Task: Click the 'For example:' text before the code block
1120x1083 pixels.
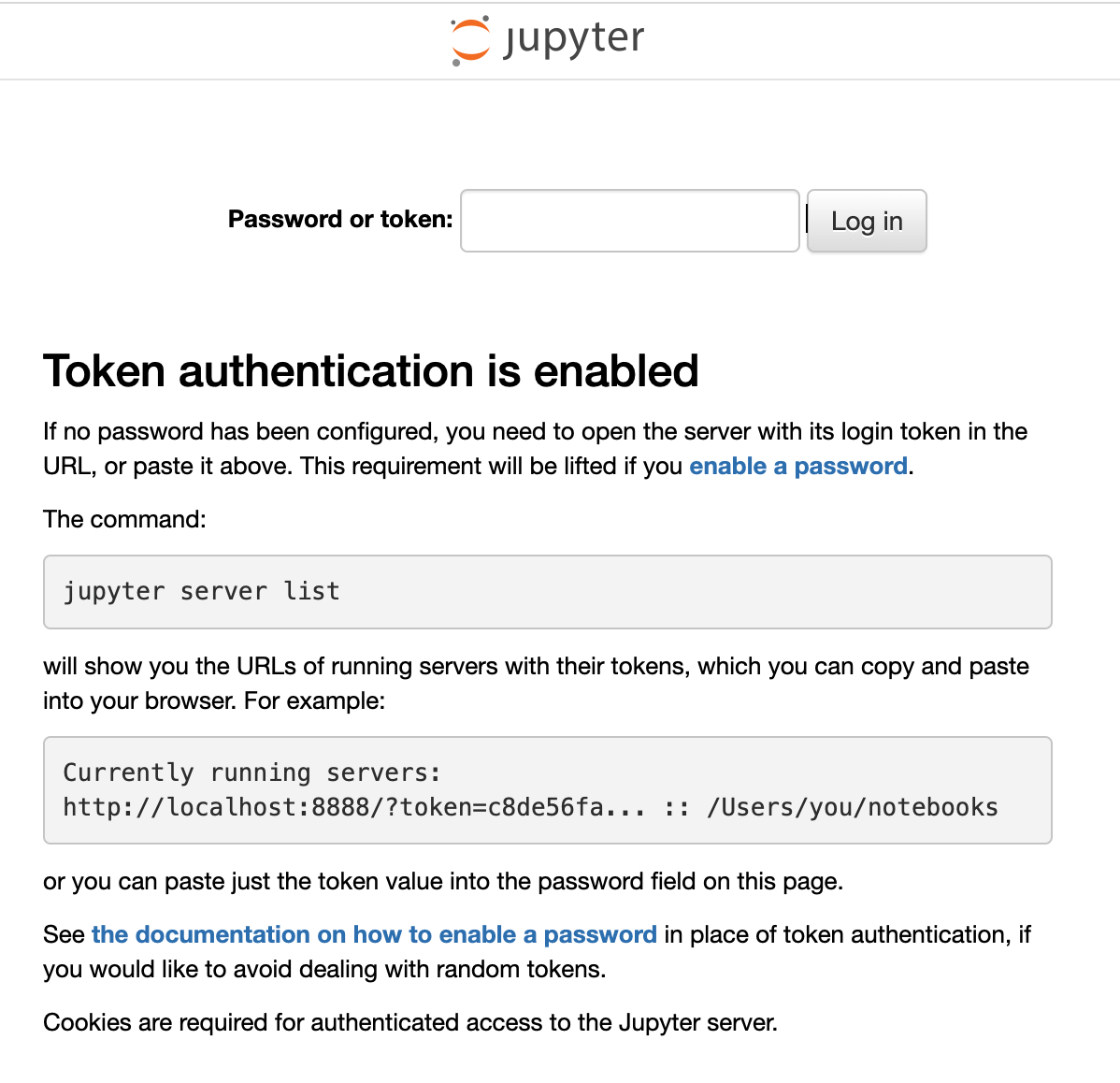Action: click(314, 700)
